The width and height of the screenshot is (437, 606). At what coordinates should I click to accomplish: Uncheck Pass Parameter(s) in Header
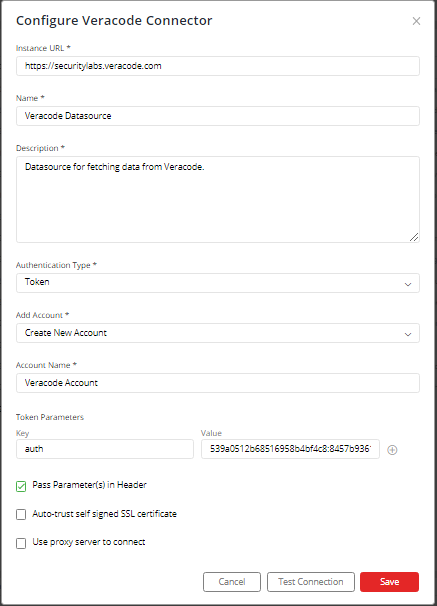point(21,486)
